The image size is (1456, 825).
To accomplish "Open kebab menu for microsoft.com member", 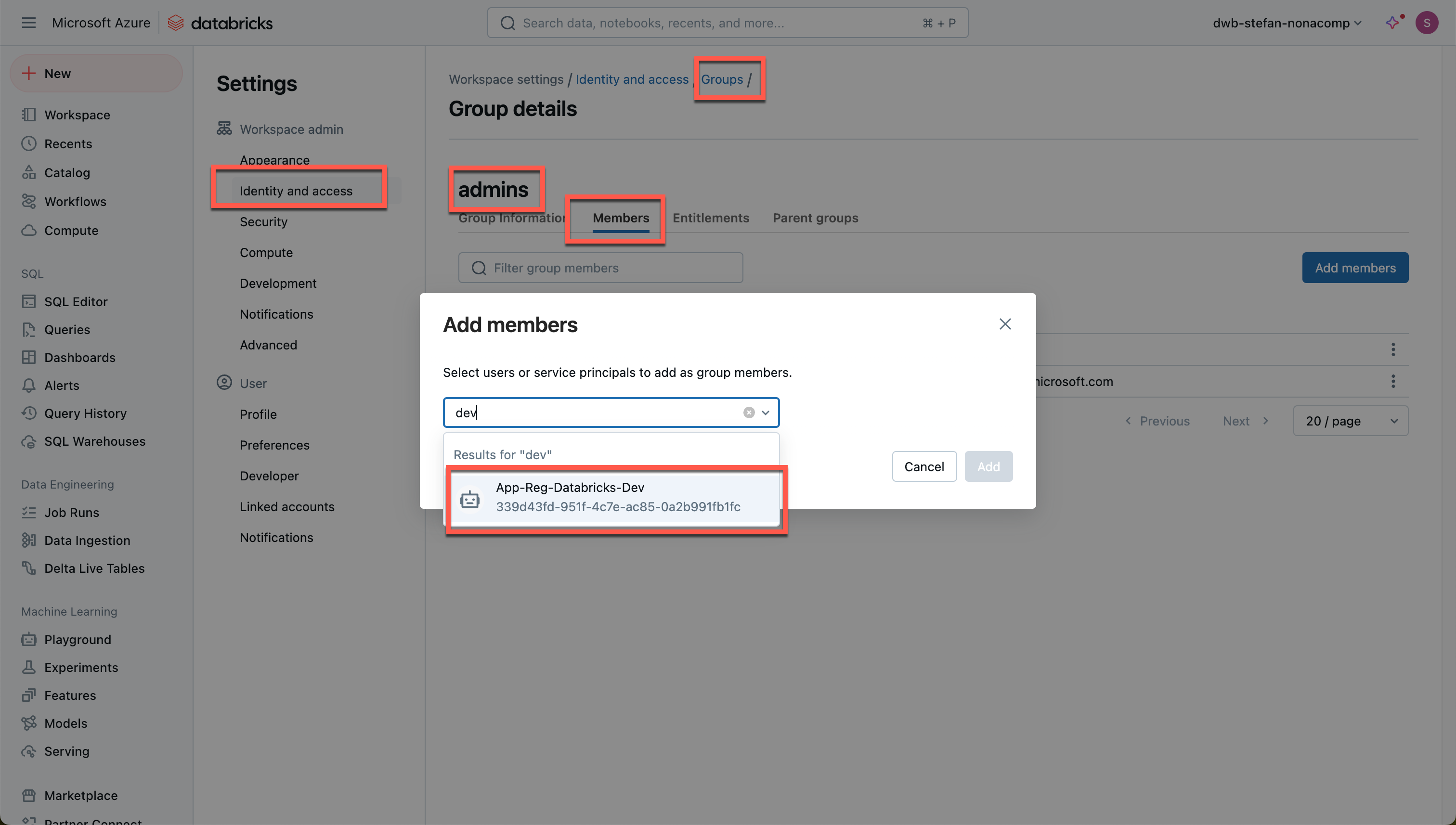I will coord(1393,381).
